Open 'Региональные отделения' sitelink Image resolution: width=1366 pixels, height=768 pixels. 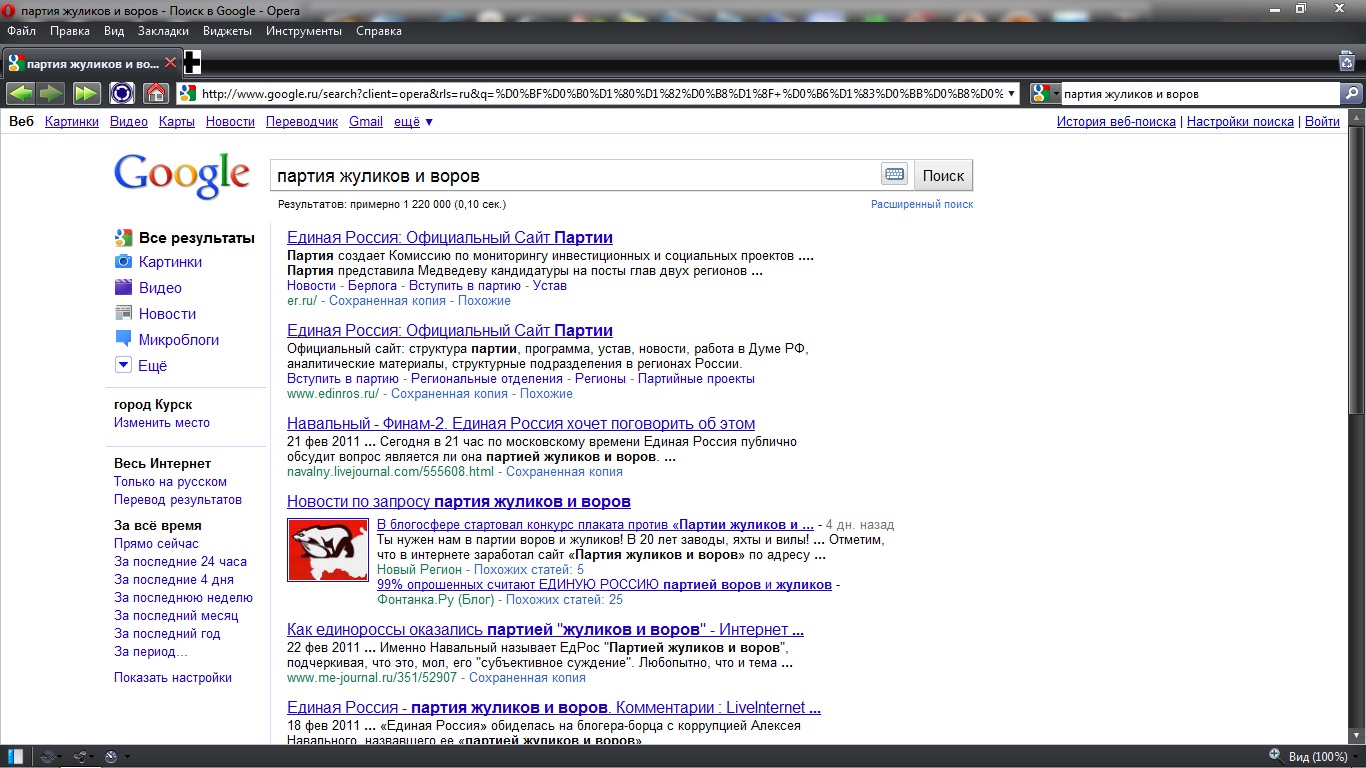[x=487, y=379]
